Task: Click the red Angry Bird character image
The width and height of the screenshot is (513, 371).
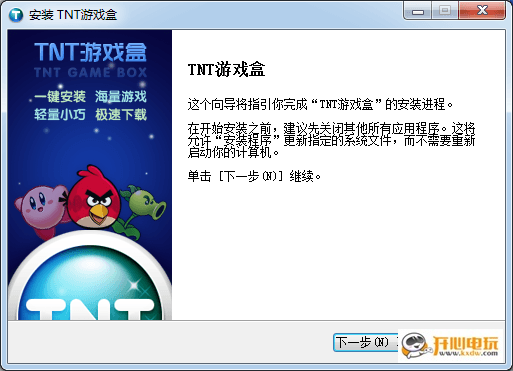Action: tap(93, 197)
